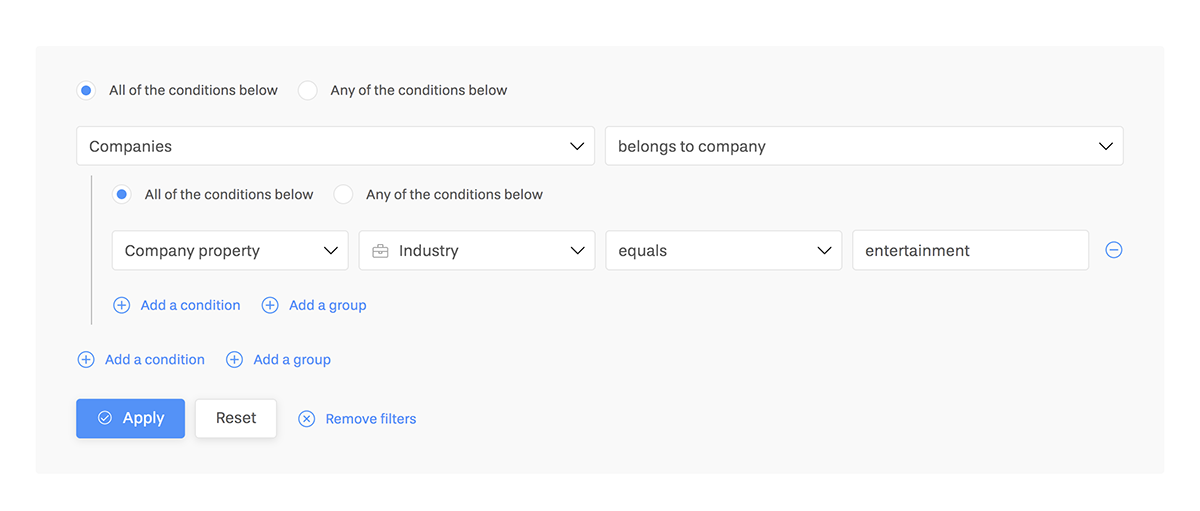
Task: Click the Remove filters link
Action: (371, 419)
